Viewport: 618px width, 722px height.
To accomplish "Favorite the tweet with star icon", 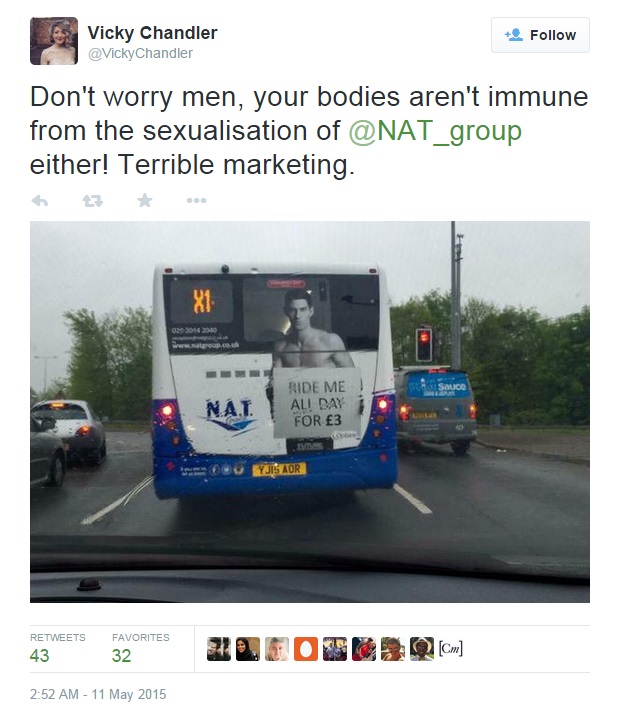I will 145,200.
